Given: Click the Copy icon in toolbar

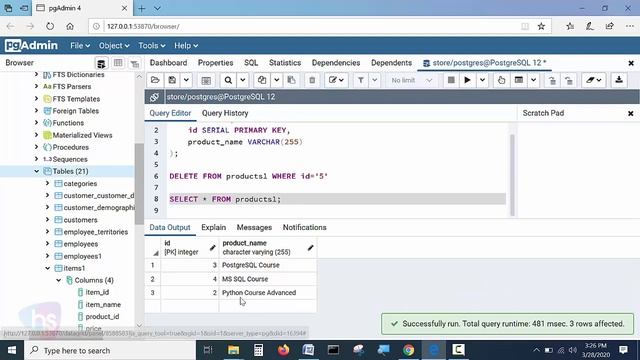Looking at the screenshot, I should coord(262,80).
